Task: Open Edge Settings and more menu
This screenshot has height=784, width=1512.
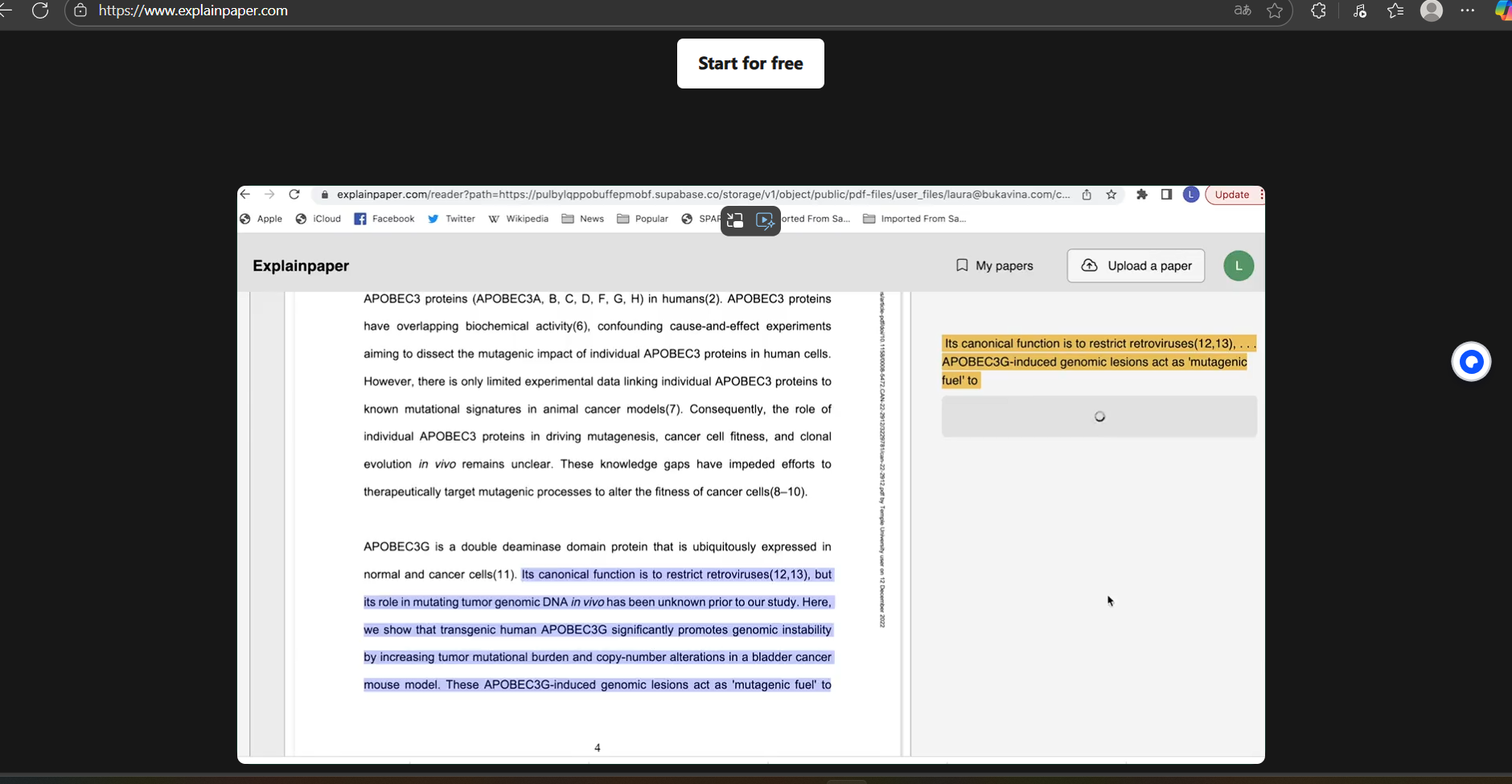Action: tap(1468, 10)
